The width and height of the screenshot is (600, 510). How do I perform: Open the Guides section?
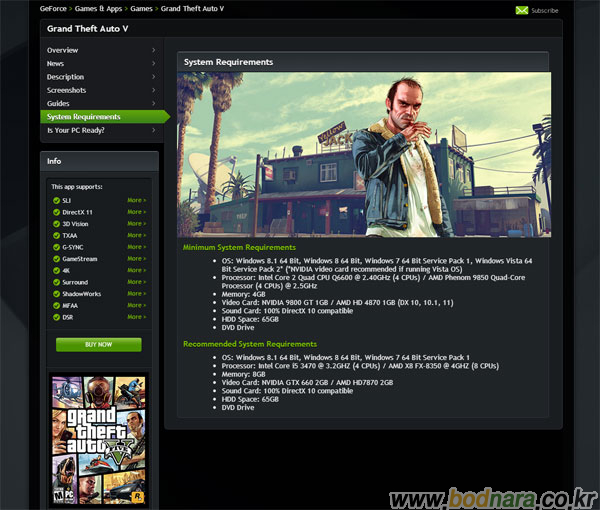click(x=58, y=103)
